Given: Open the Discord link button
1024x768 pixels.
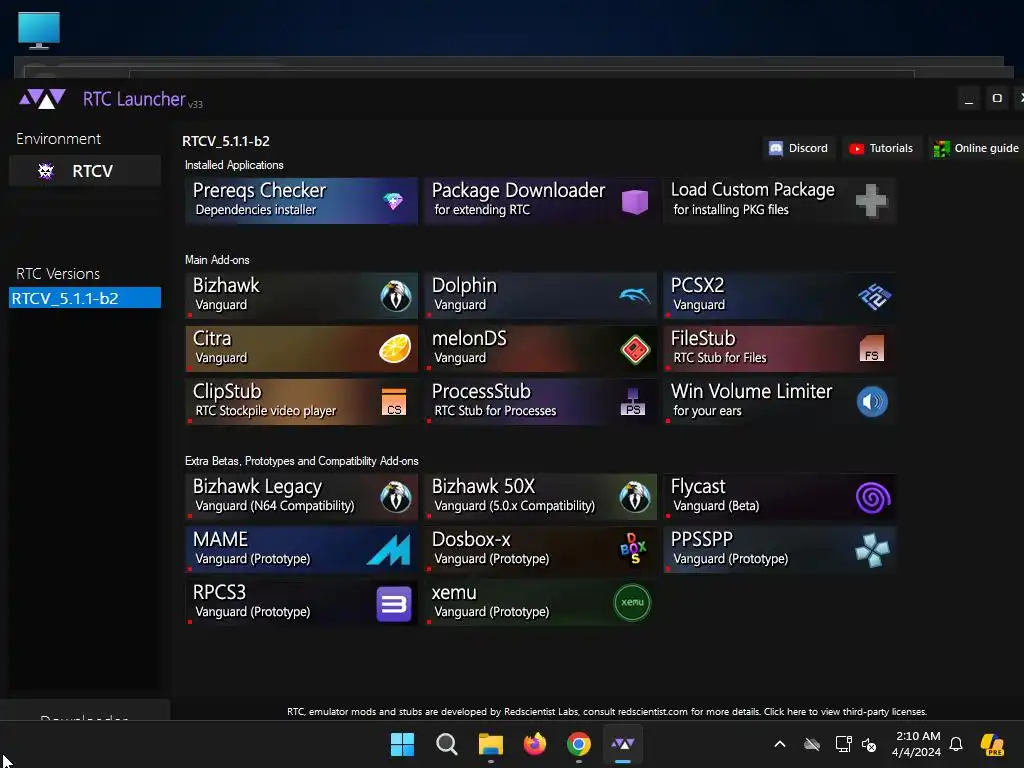Looking at the screenshot, I should (799, 148).
